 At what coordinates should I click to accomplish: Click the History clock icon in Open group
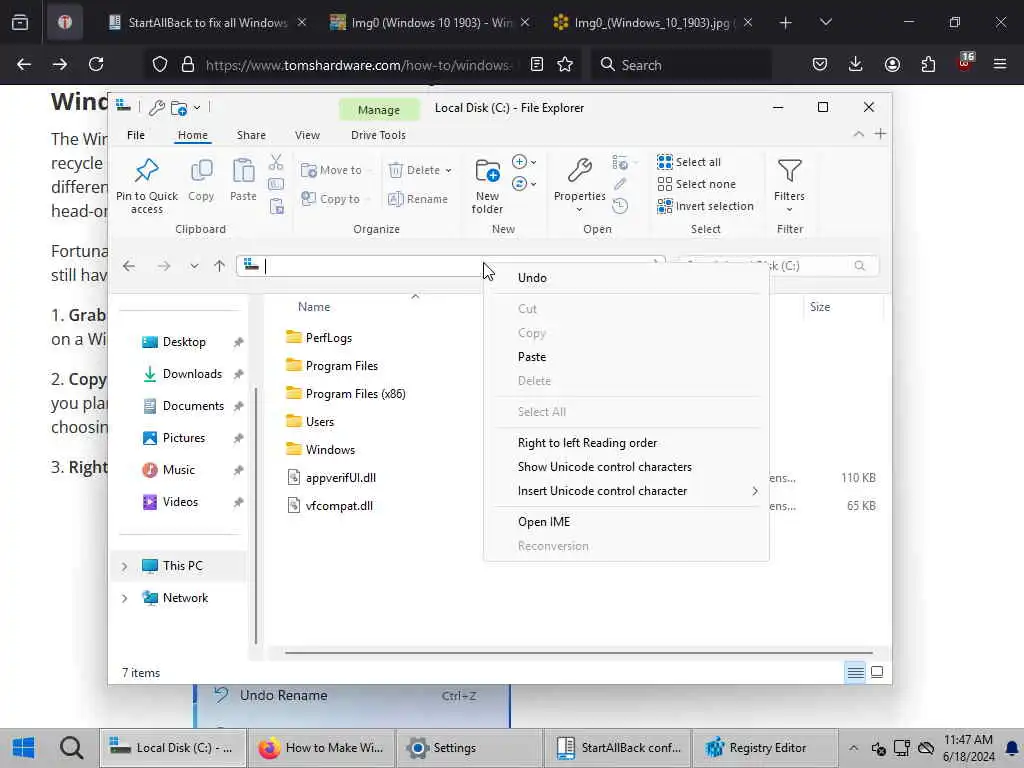620,206
